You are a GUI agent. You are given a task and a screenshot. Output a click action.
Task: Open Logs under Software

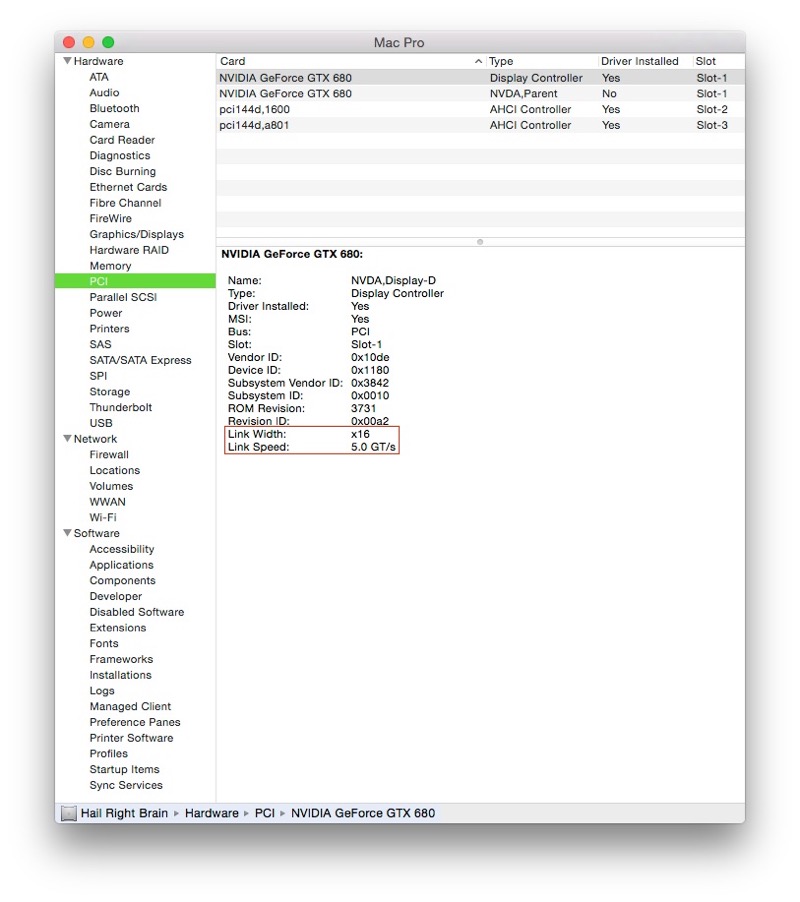click(x=102, y=691)
